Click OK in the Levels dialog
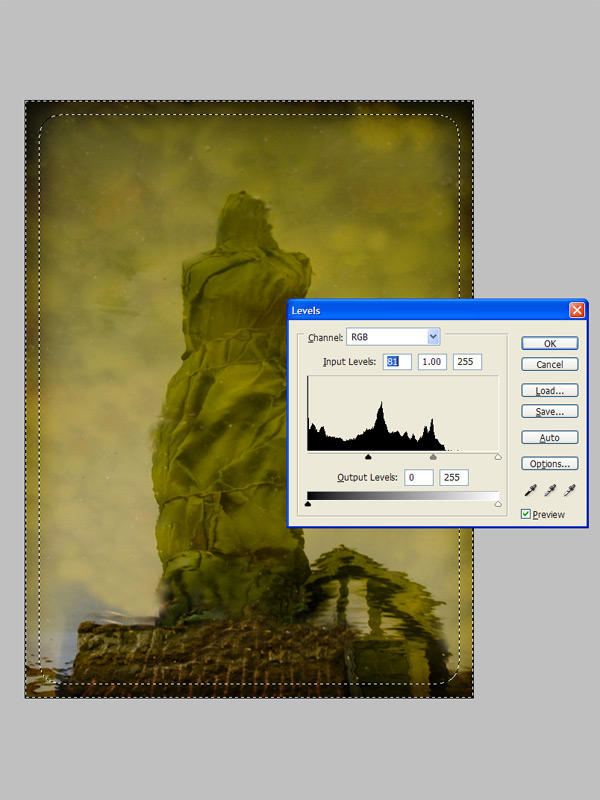 click(x=549, y=343)
